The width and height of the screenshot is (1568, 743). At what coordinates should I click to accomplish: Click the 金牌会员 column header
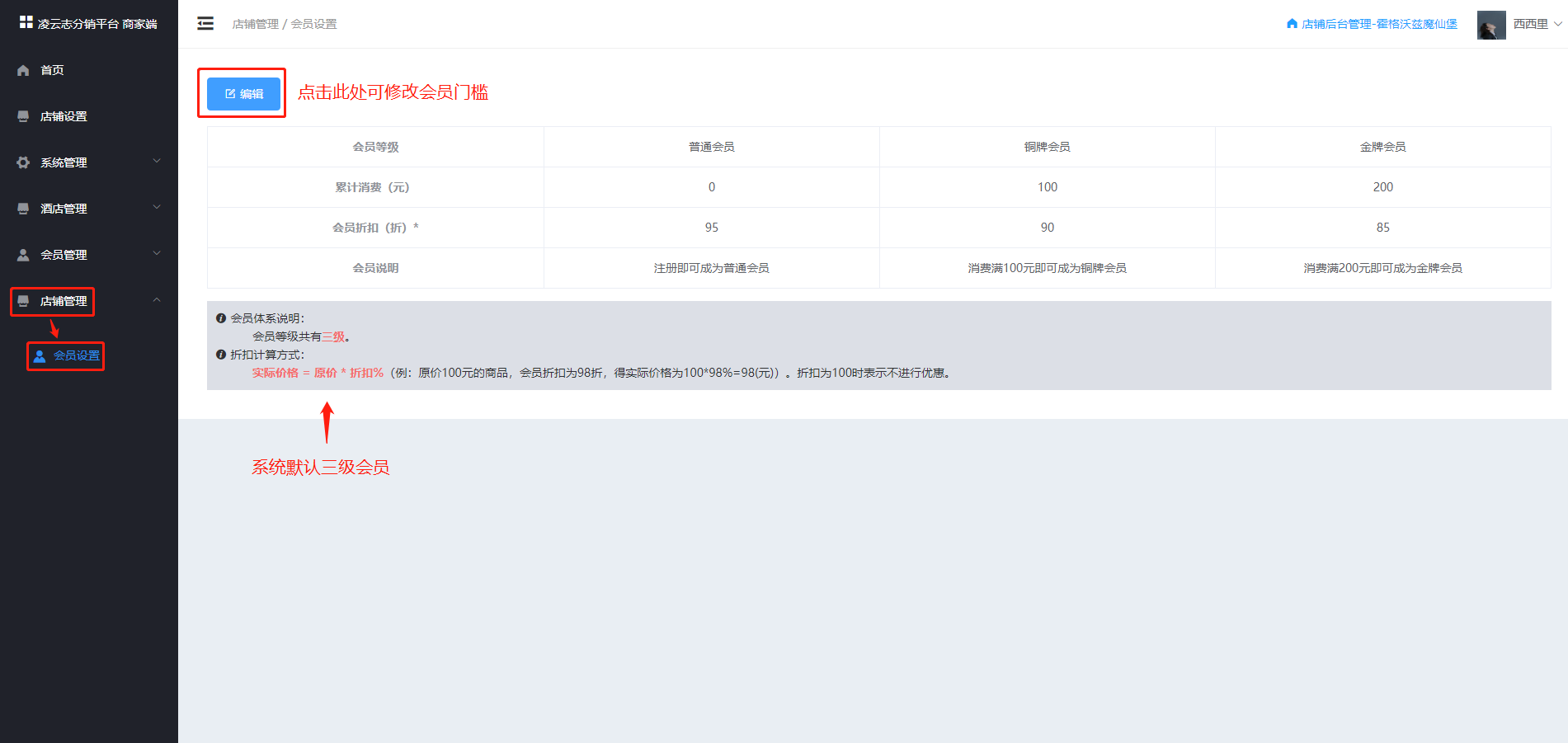(x=1382, y=147)
